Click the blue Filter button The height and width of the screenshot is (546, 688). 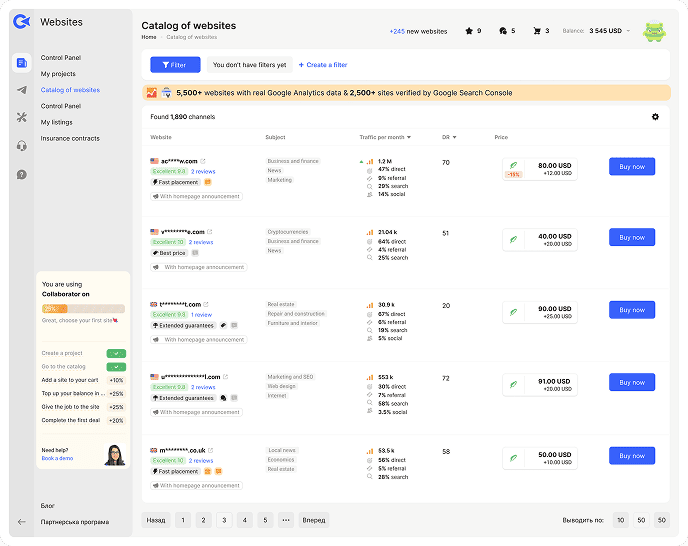(x=175, y=65)
